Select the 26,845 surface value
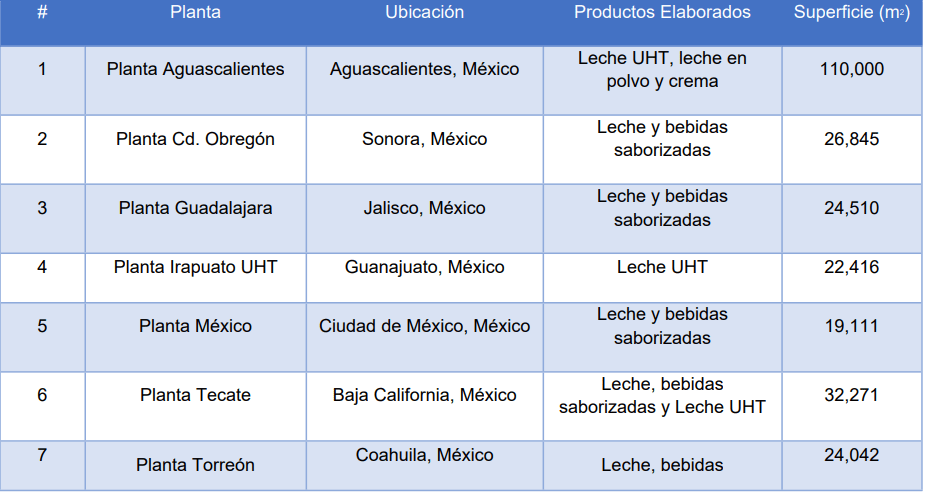925x492 pixels. 851,139
